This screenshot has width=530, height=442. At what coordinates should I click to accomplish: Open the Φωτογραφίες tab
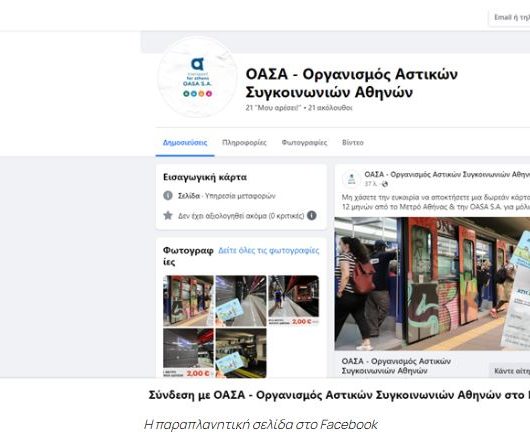point(304,143)
